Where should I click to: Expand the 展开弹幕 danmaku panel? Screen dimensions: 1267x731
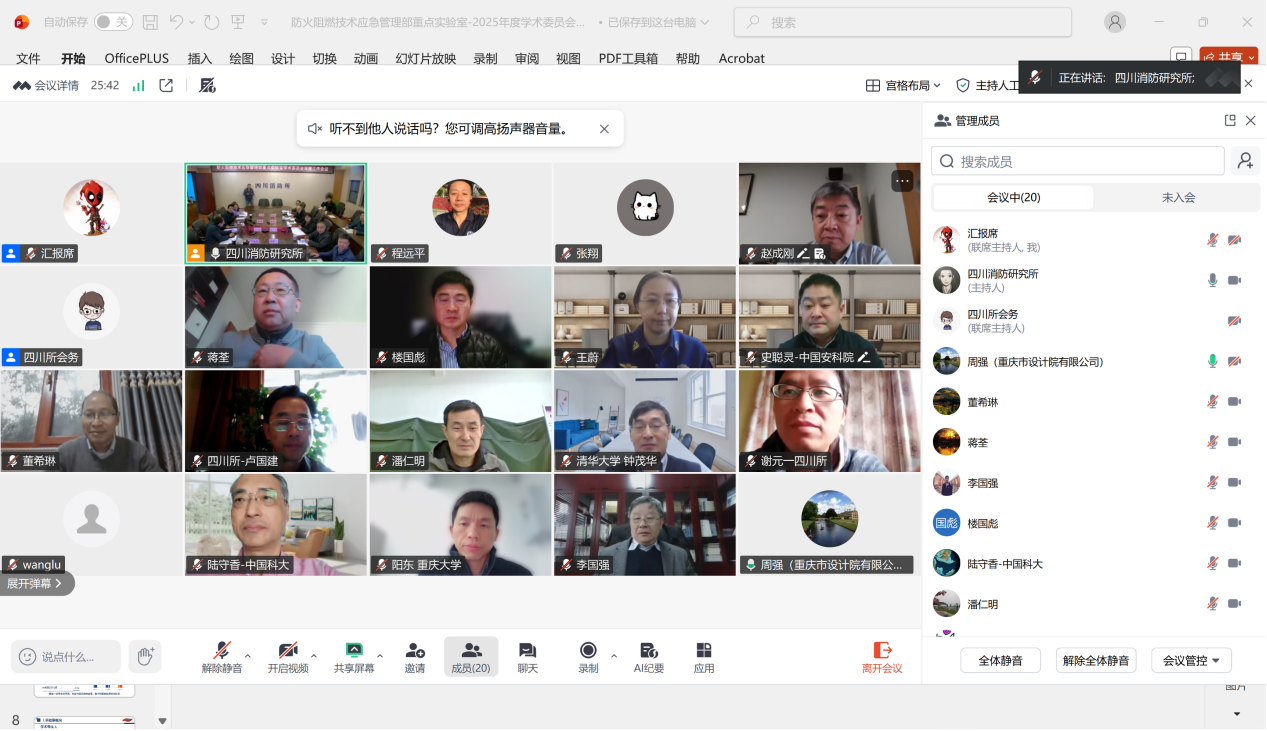point(33,582)
